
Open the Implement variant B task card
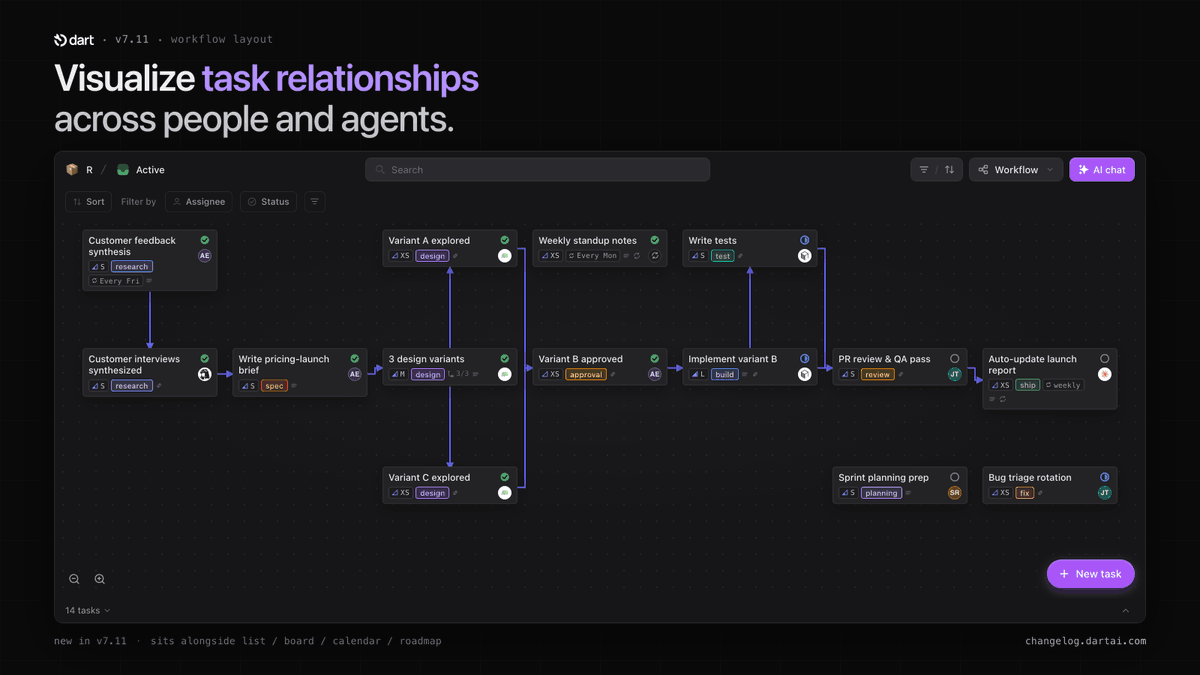click(x=750, y=366)
